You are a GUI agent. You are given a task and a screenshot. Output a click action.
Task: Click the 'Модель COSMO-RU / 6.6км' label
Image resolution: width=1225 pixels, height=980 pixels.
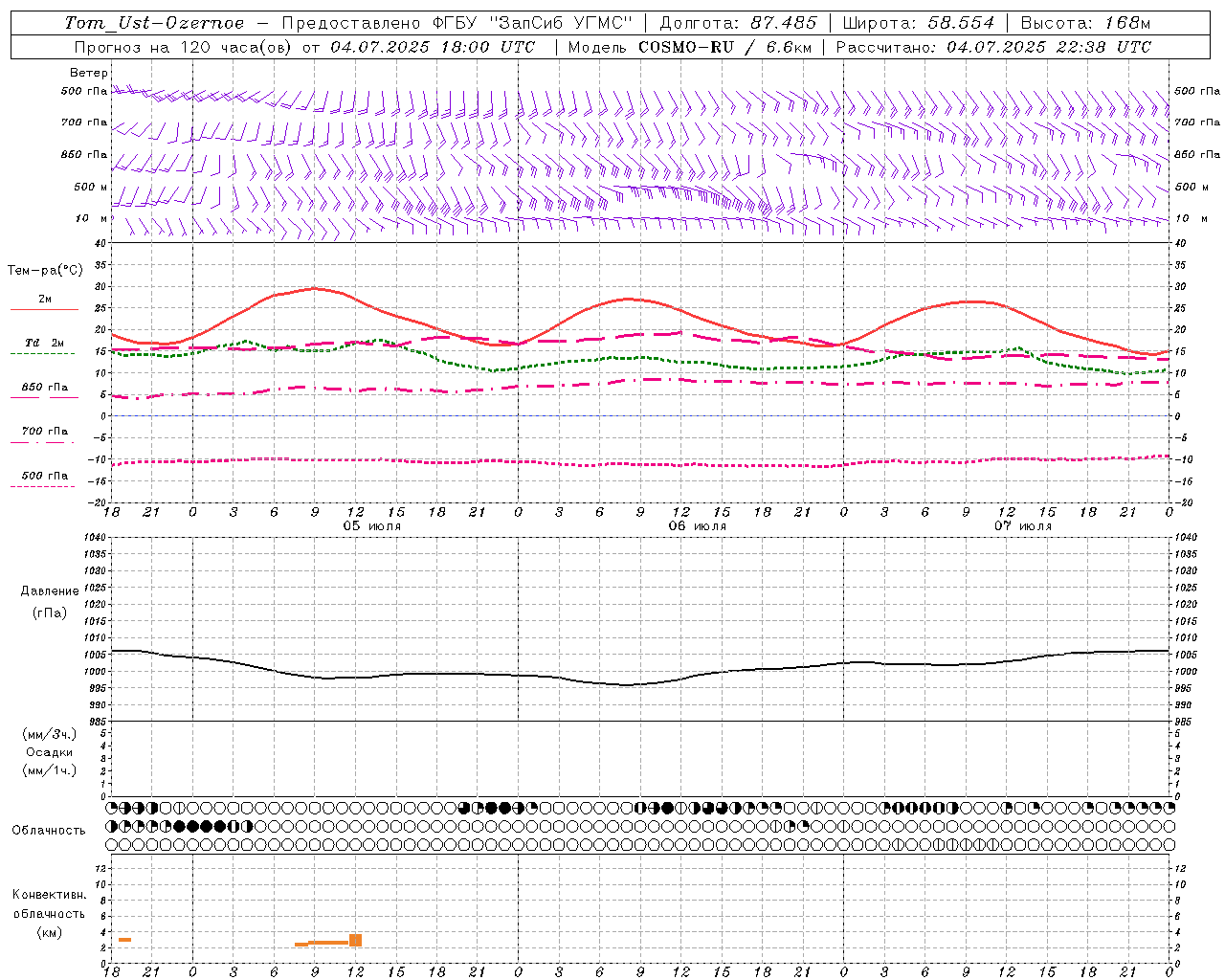(689, 47)
